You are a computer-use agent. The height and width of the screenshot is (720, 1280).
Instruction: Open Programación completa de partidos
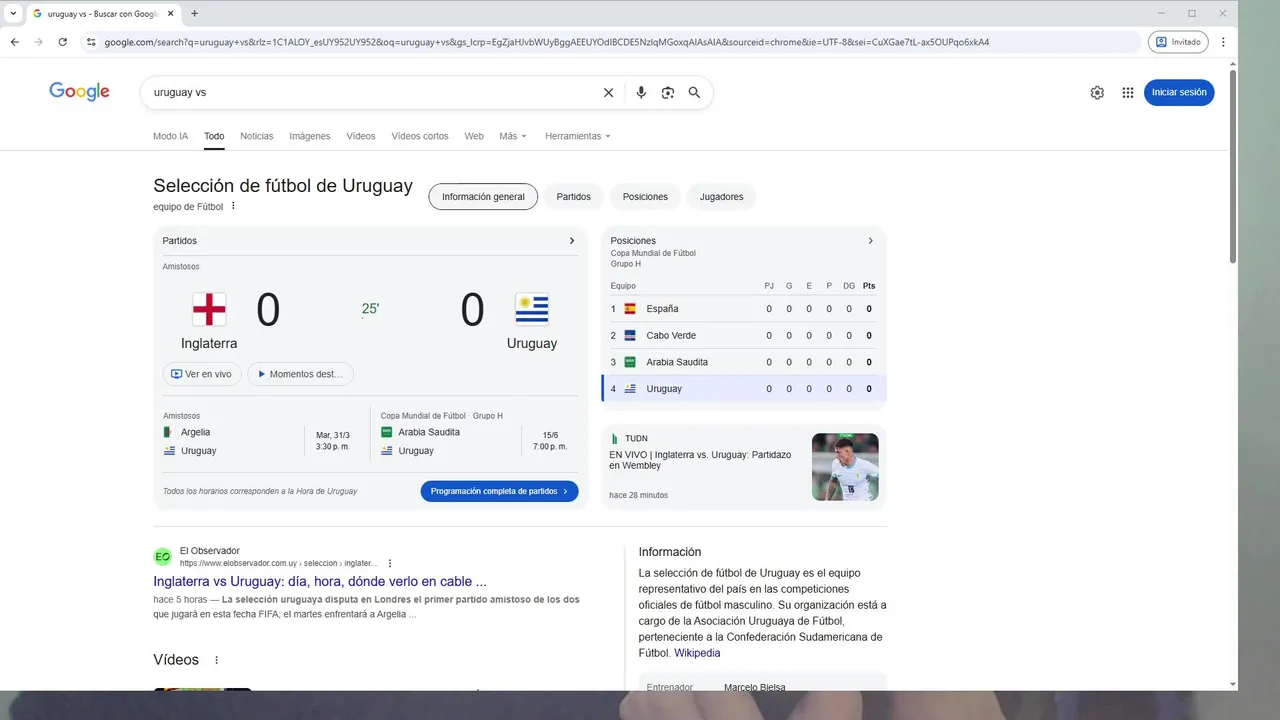coord(499,491)
